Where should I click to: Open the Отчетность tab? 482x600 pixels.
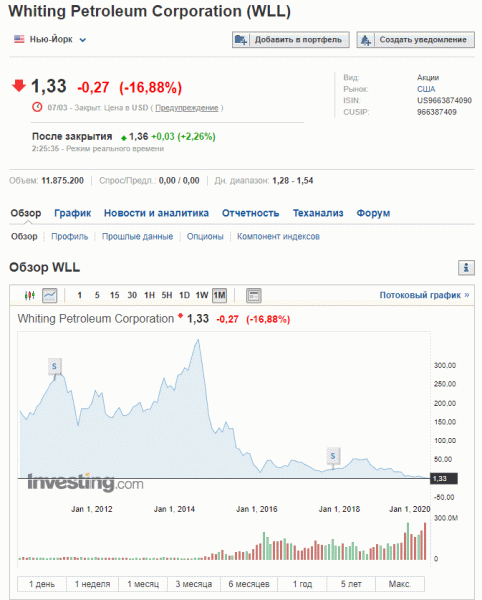251,213
